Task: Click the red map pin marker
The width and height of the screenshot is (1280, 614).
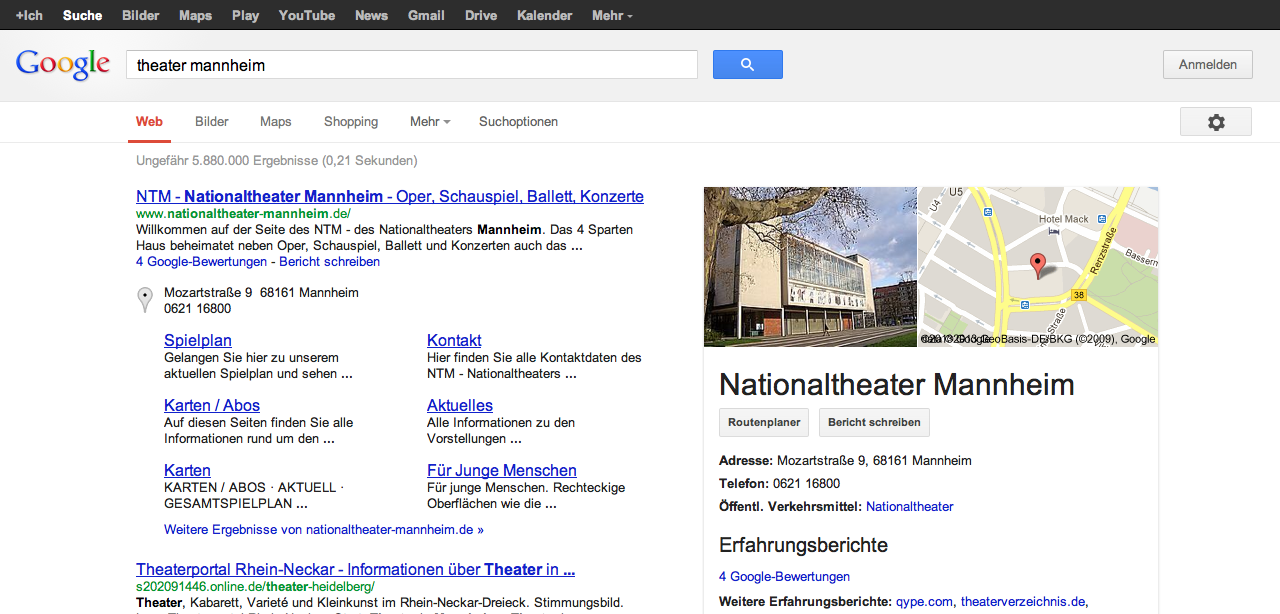Action: pyautogui.click(x=1038, y=265)
